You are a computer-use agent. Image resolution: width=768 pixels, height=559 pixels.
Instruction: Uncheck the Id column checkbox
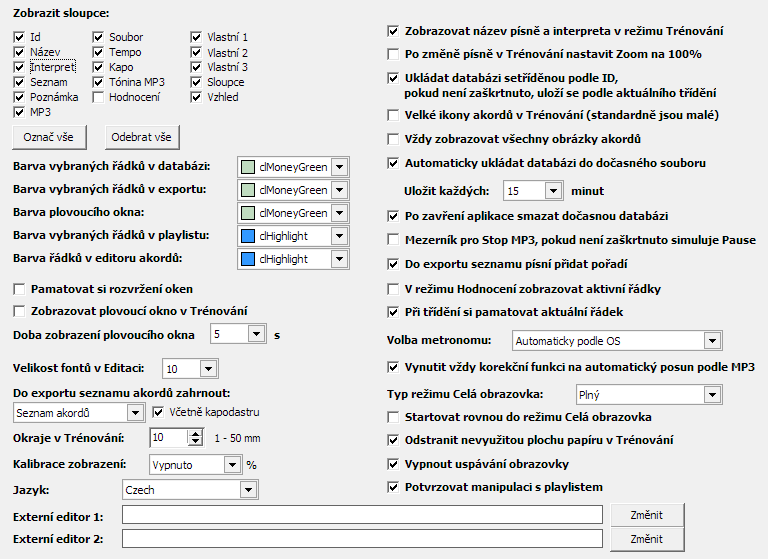19,37
